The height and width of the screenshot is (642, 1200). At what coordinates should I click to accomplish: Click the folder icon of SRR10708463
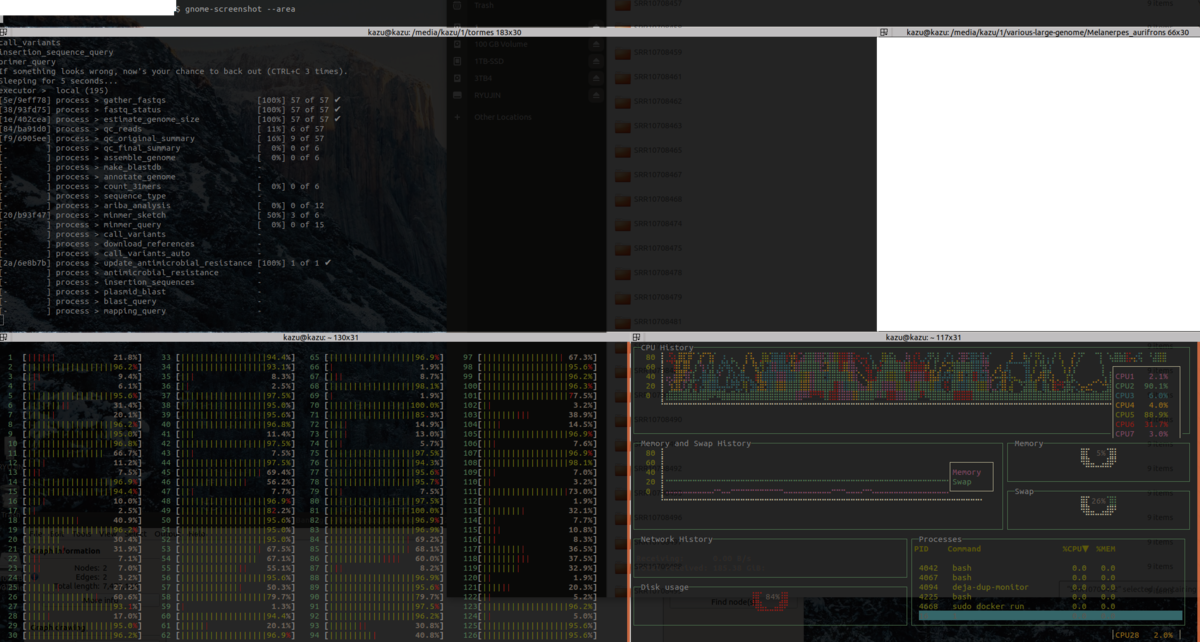pyautogui.click(x=622, y=126)
